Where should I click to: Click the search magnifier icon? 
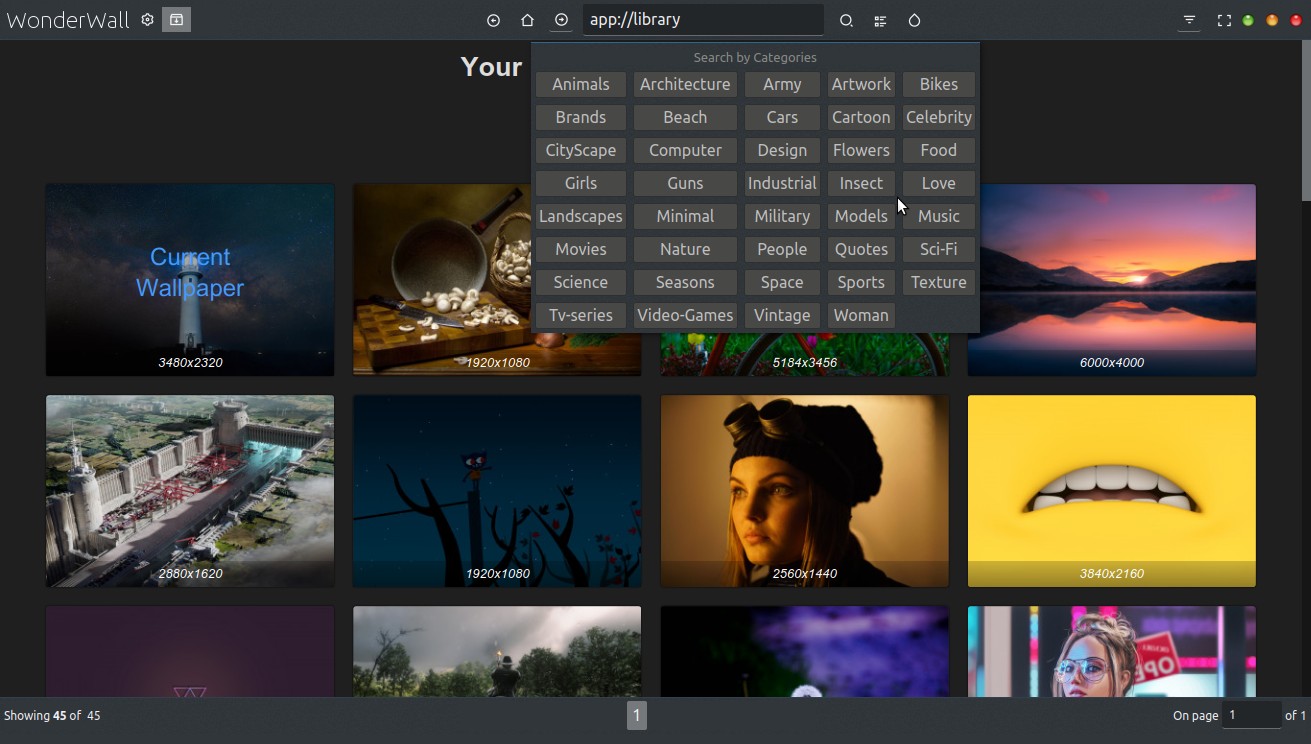point(846,20)
